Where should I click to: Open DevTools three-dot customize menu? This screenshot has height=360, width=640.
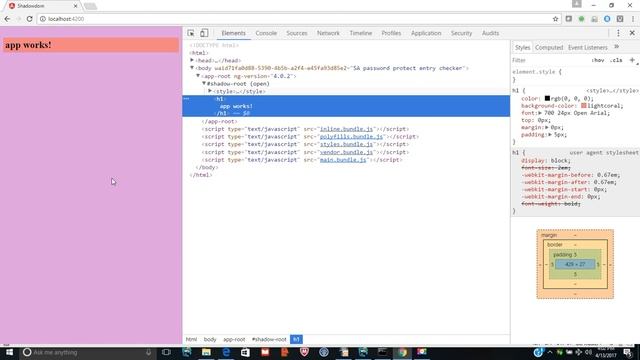[618, 33]
